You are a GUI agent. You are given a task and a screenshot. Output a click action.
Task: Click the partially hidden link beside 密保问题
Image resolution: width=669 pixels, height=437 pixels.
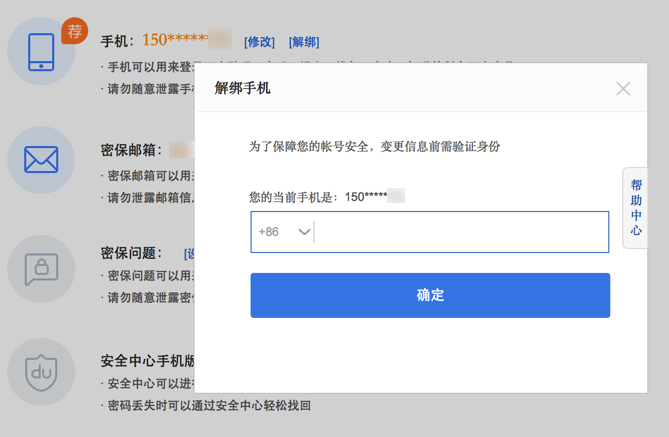[x=189, y=254]
